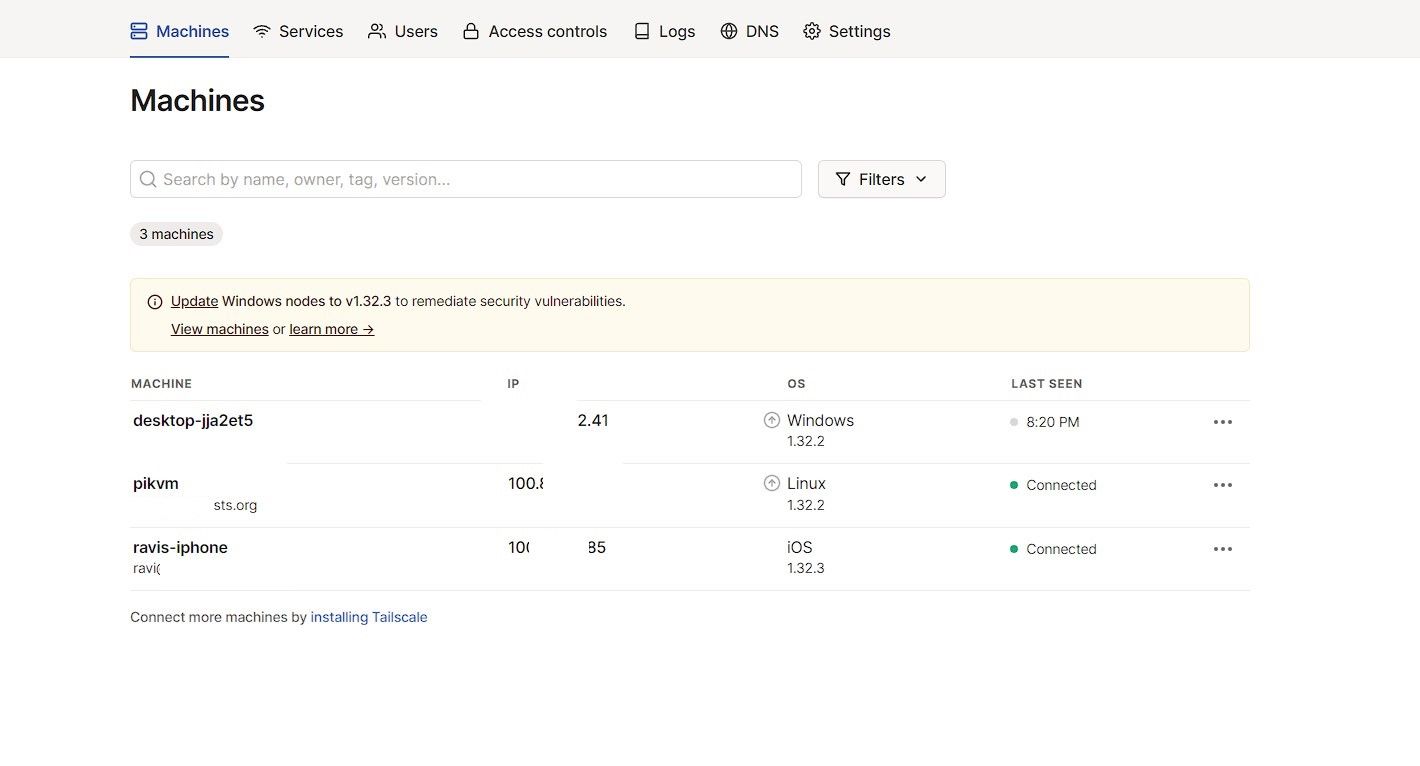Click the info icon in update banner
The width and height of the screenshot is (1420, 766).
point(155,301)
